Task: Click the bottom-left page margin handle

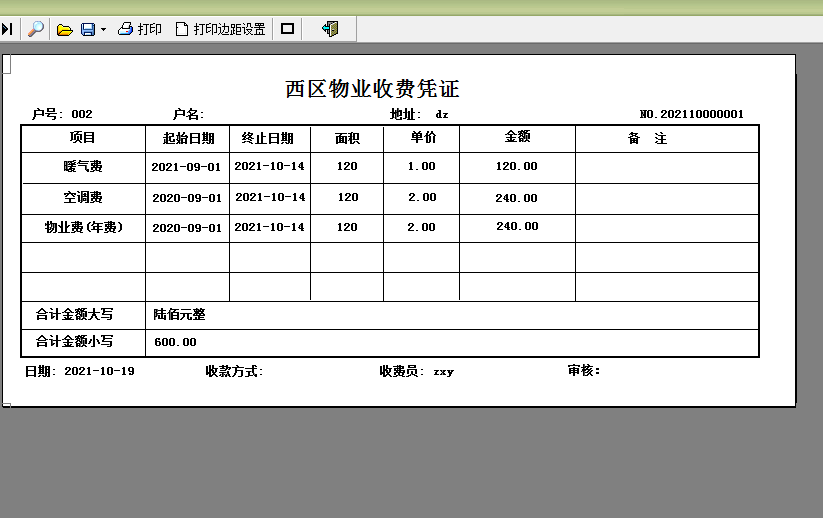Action: pos(6,404)
